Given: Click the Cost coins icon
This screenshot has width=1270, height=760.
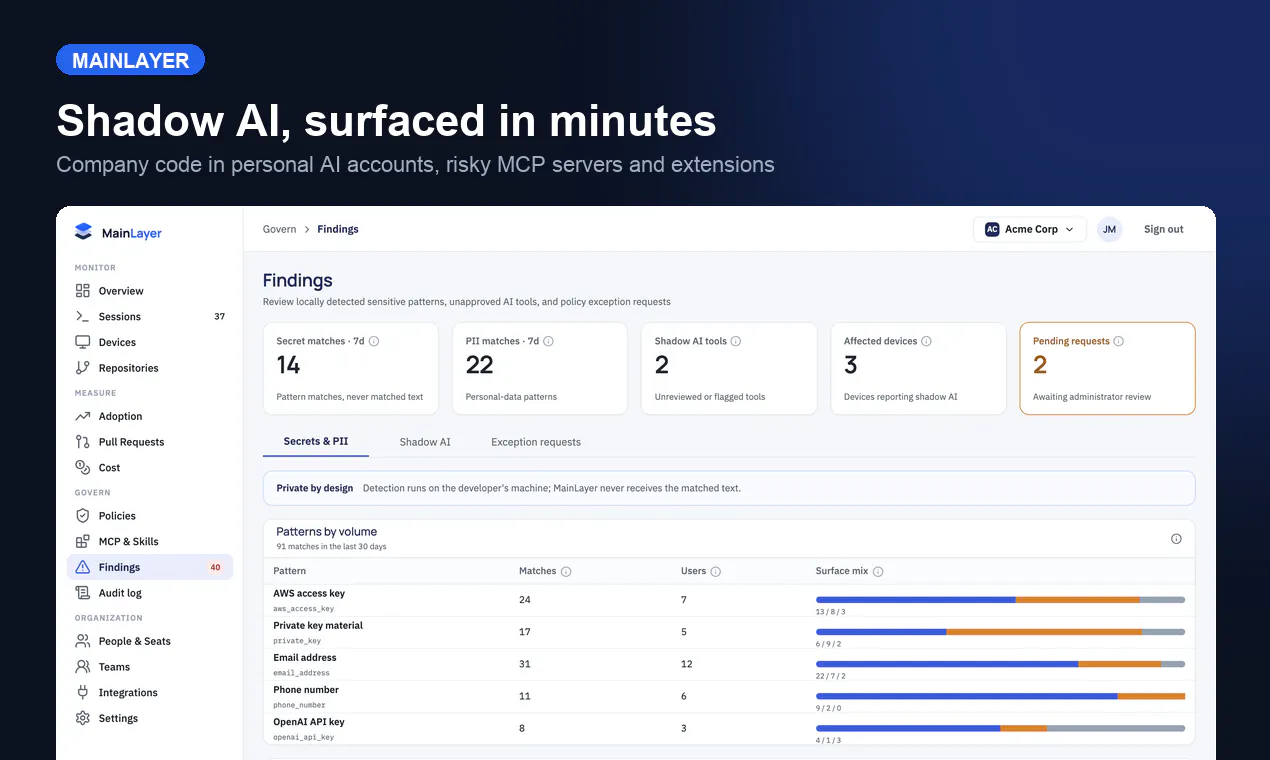Looking at the screenshot, I should 83,467.
